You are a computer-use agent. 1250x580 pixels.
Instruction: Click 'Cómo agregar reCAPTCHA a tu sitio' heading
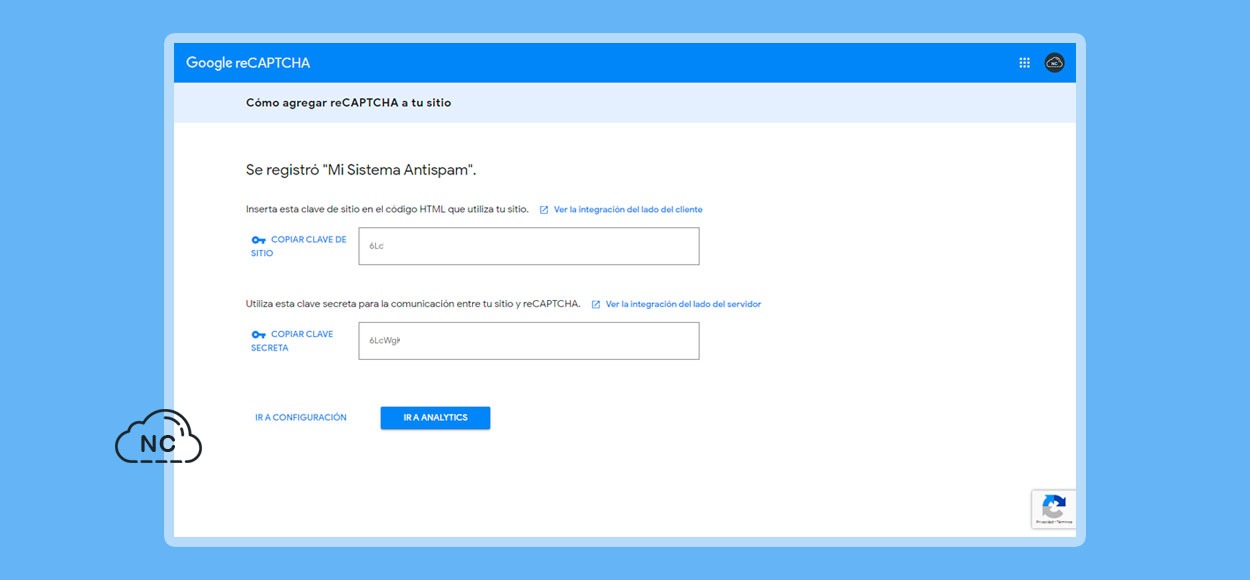click(348, 103)
